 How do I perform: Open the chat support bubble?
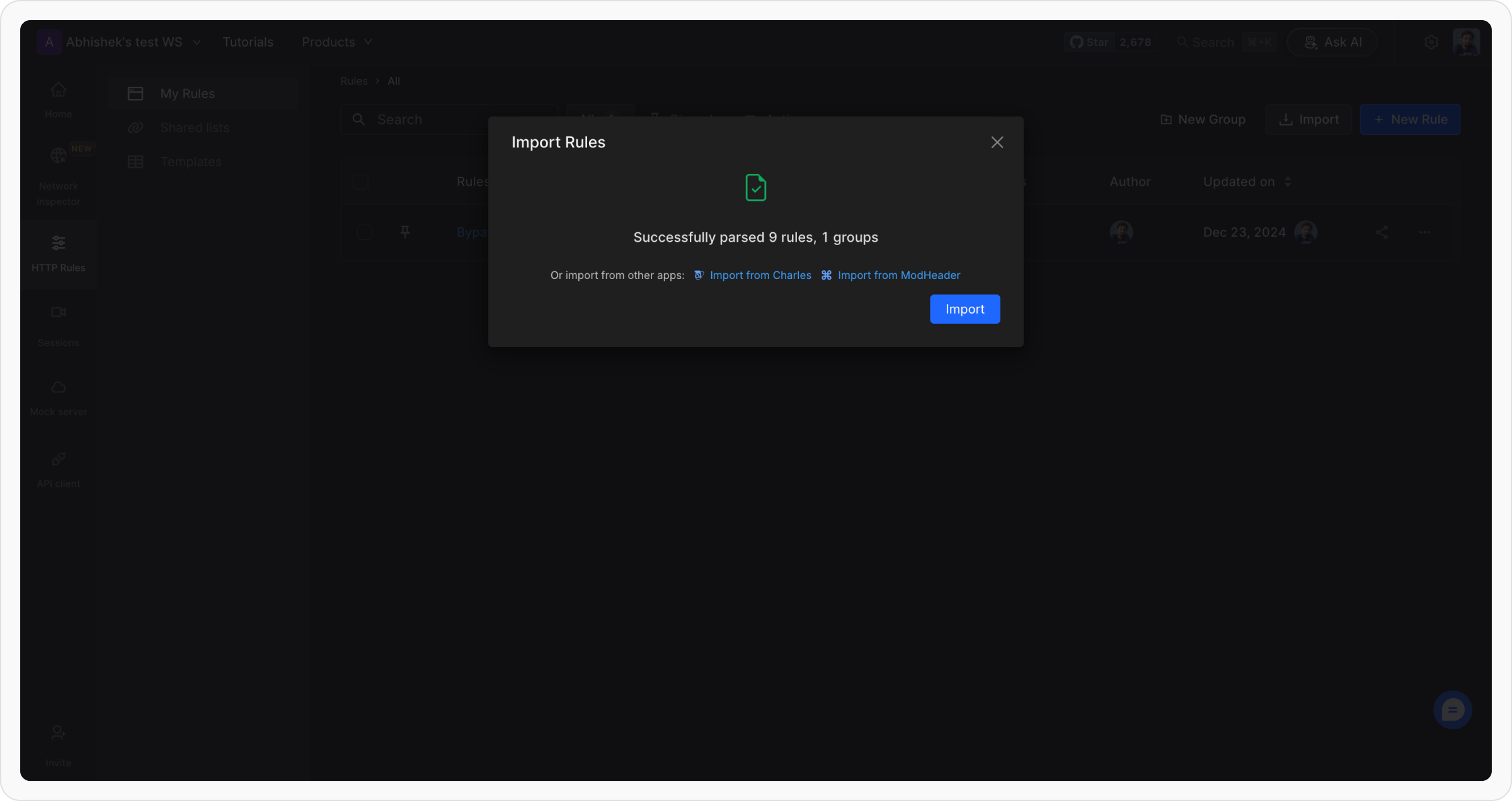pos(1452,710)
